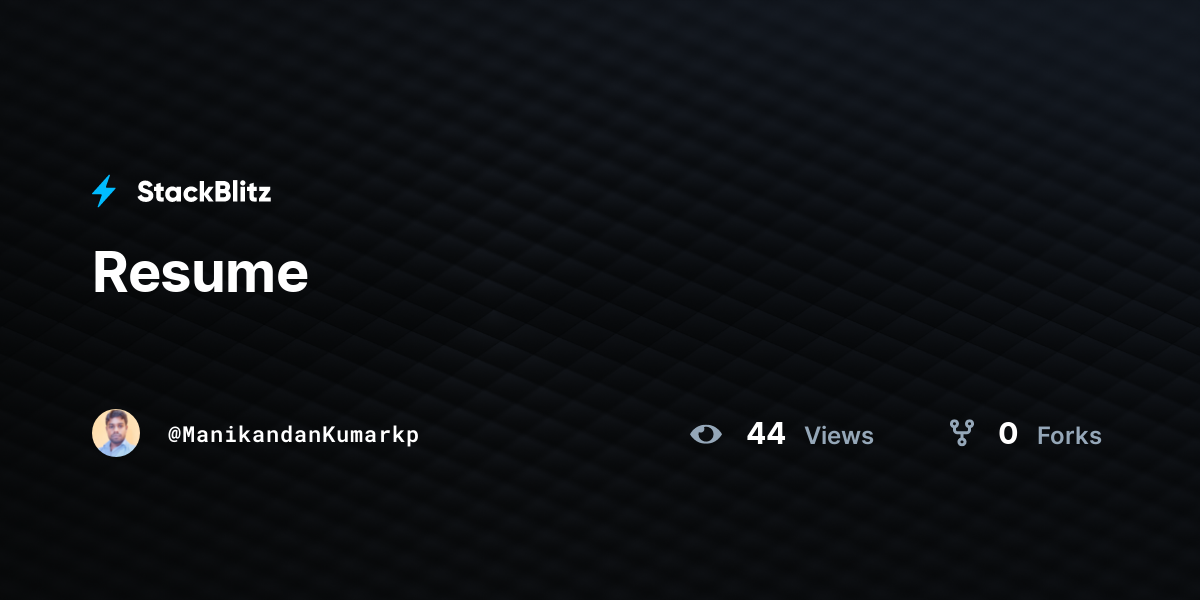1200x600 pixels.
Task: Visit the author handle ManikandanKumarkp
Action: click(293, 435)
